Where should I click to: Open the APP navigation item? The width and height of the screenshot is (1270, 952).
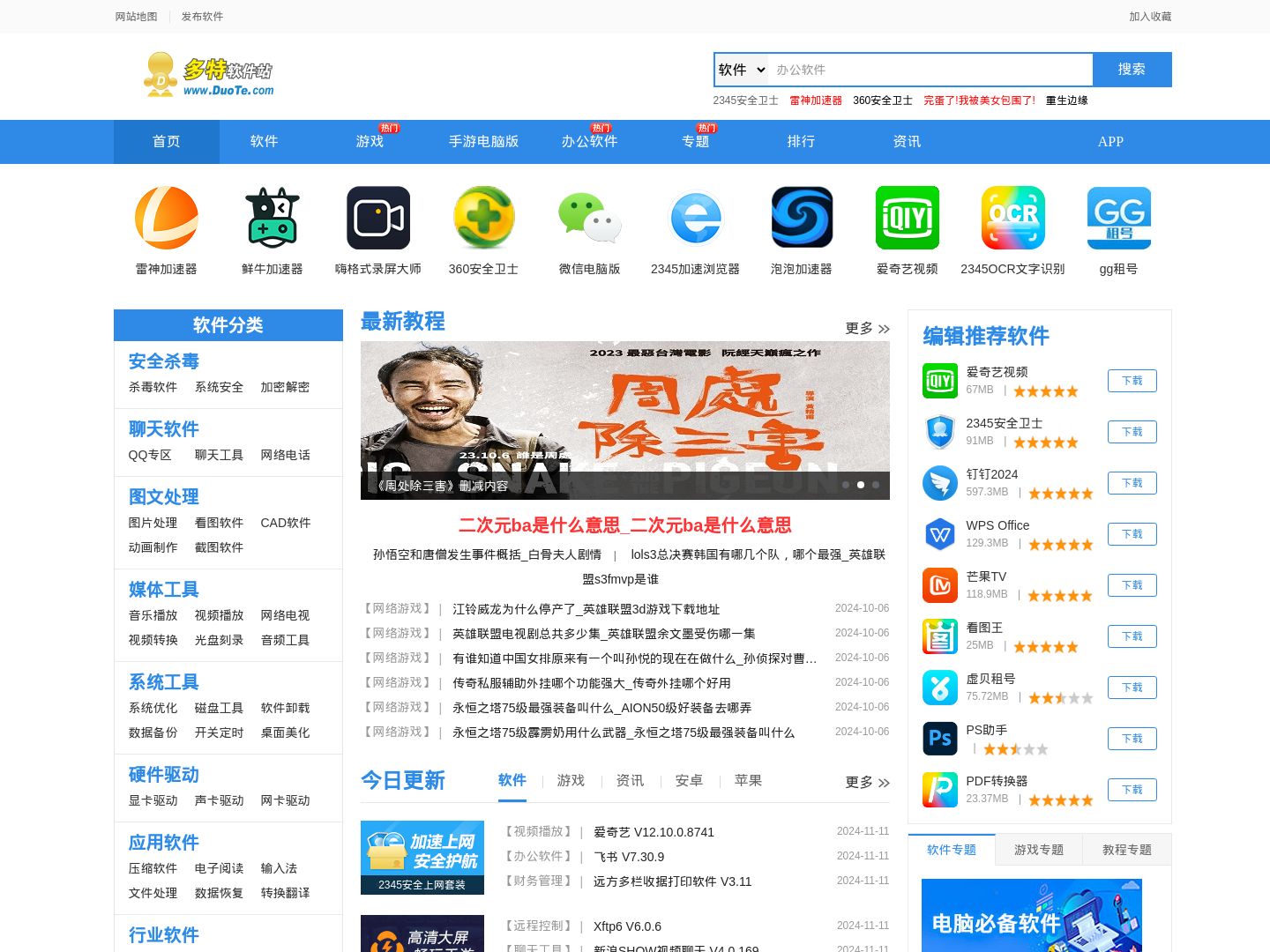coord(1110,141)
